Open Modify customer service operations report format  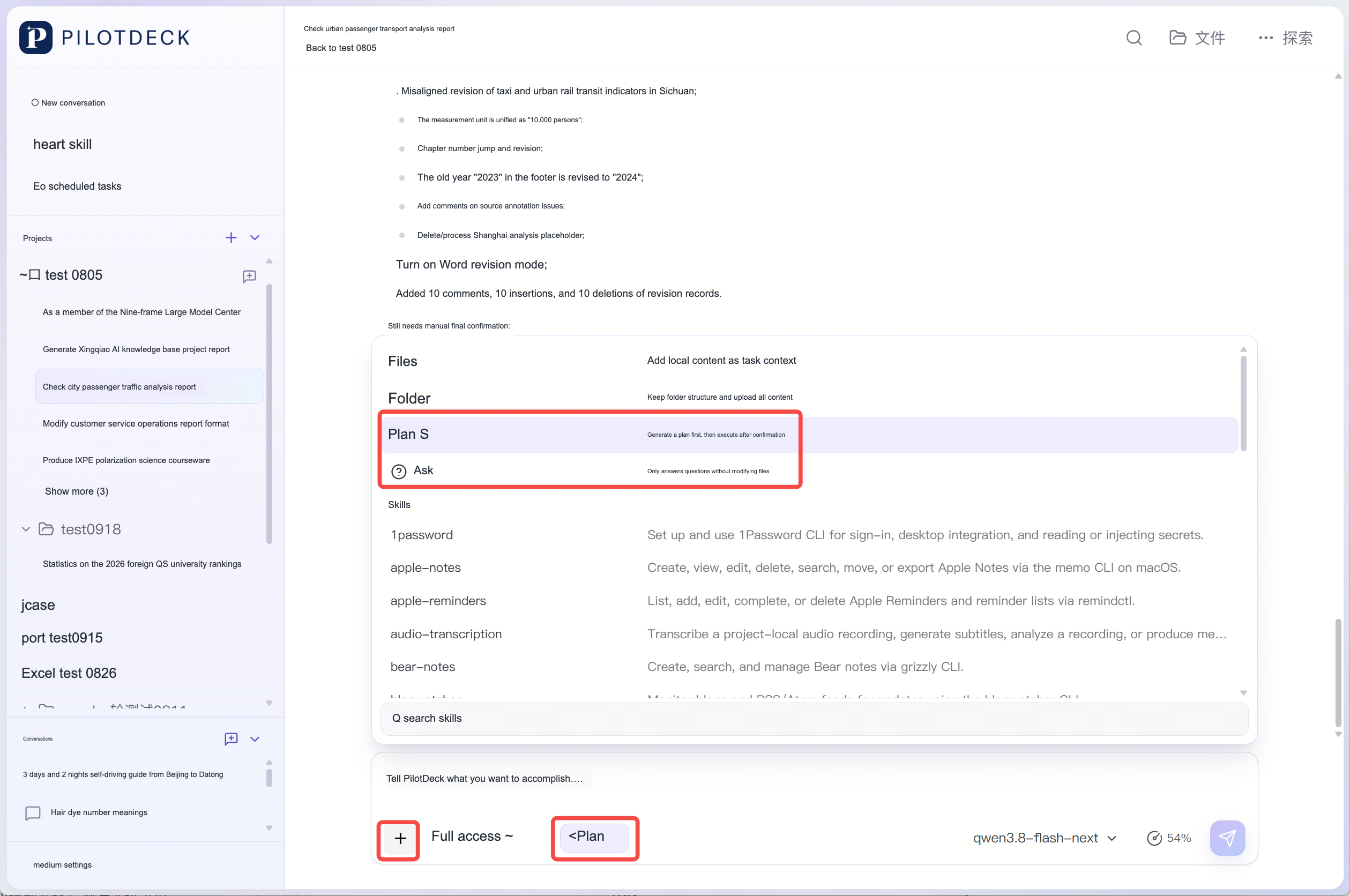click(x=136, y=424)
